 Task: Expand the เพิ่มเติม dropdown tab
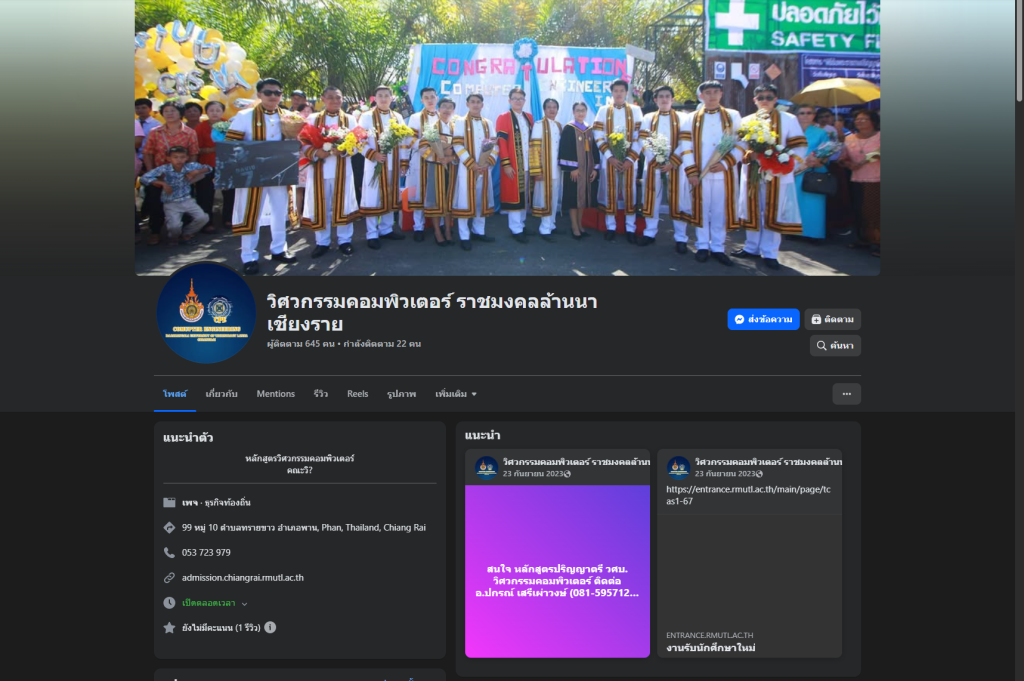(x=456, y=394)
